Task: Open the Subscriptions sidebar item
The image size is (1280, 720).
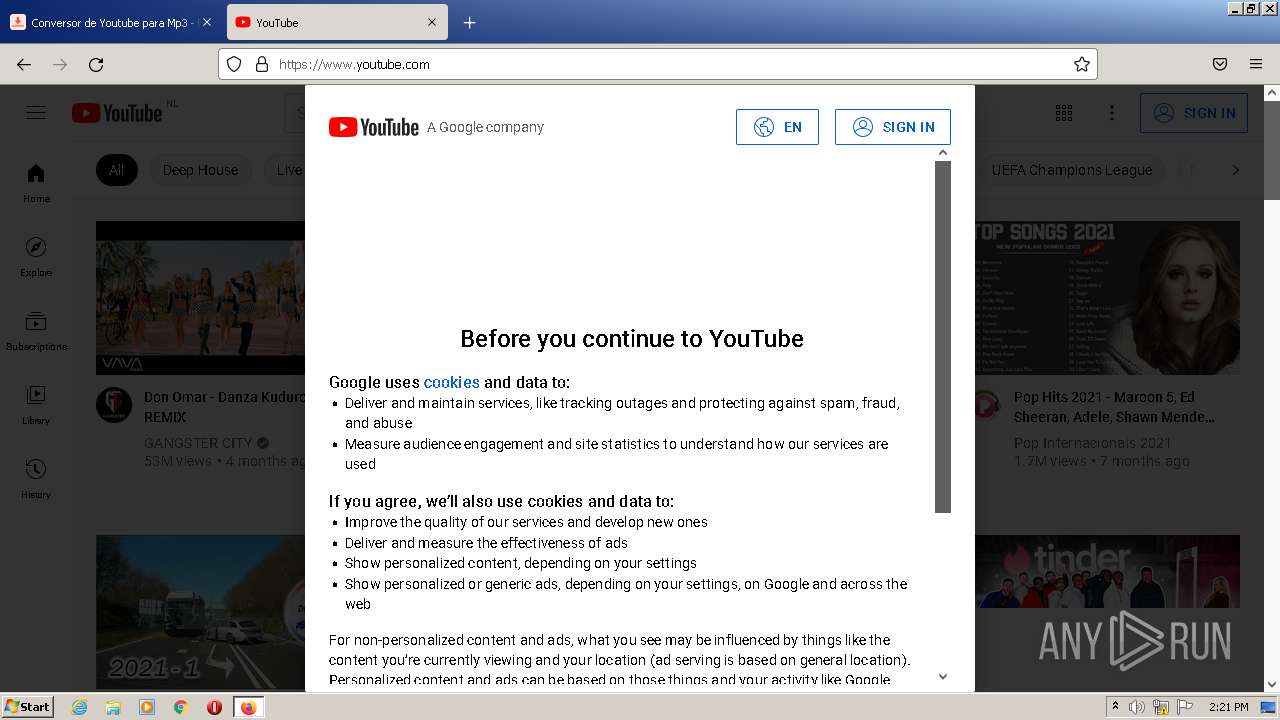Action: pyautogui.click(x=36, y=331)
